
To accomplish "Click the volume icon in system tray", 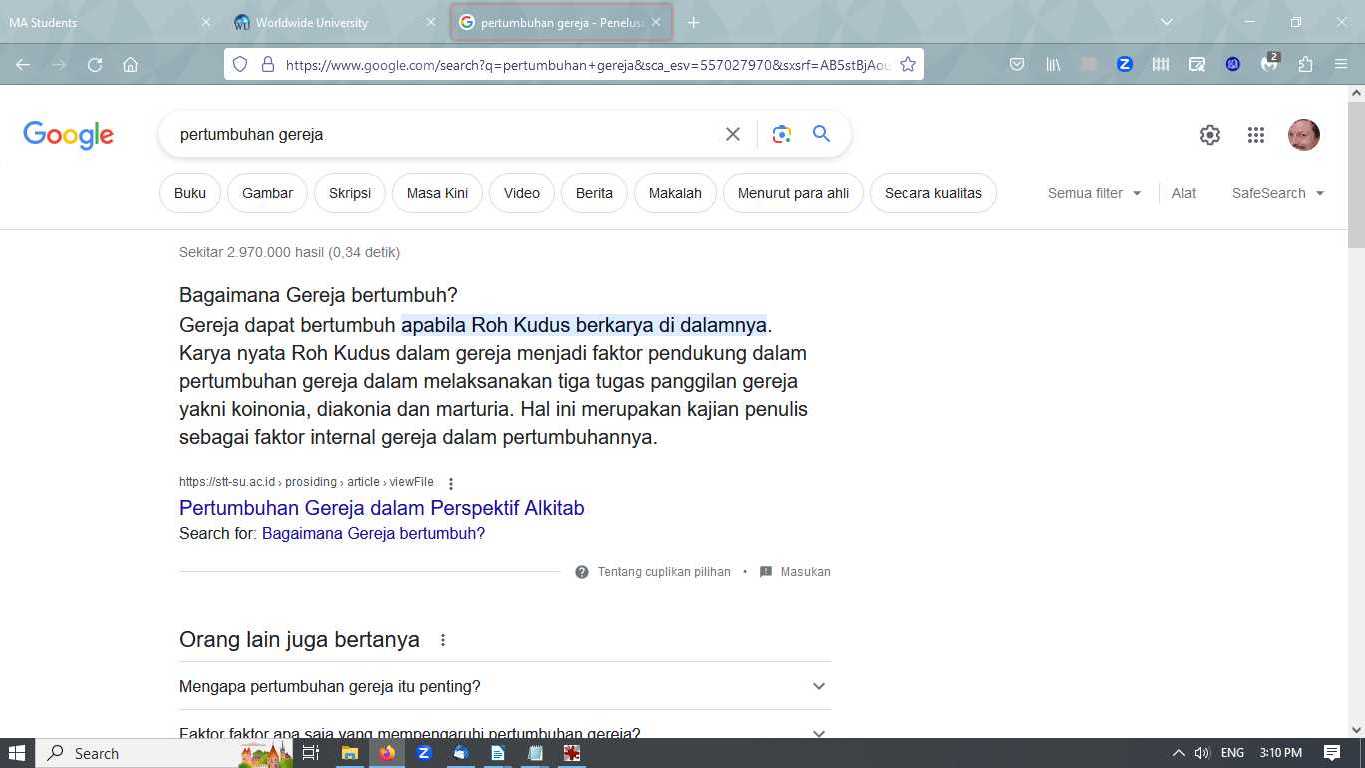I will click(x=1202, y=753).
